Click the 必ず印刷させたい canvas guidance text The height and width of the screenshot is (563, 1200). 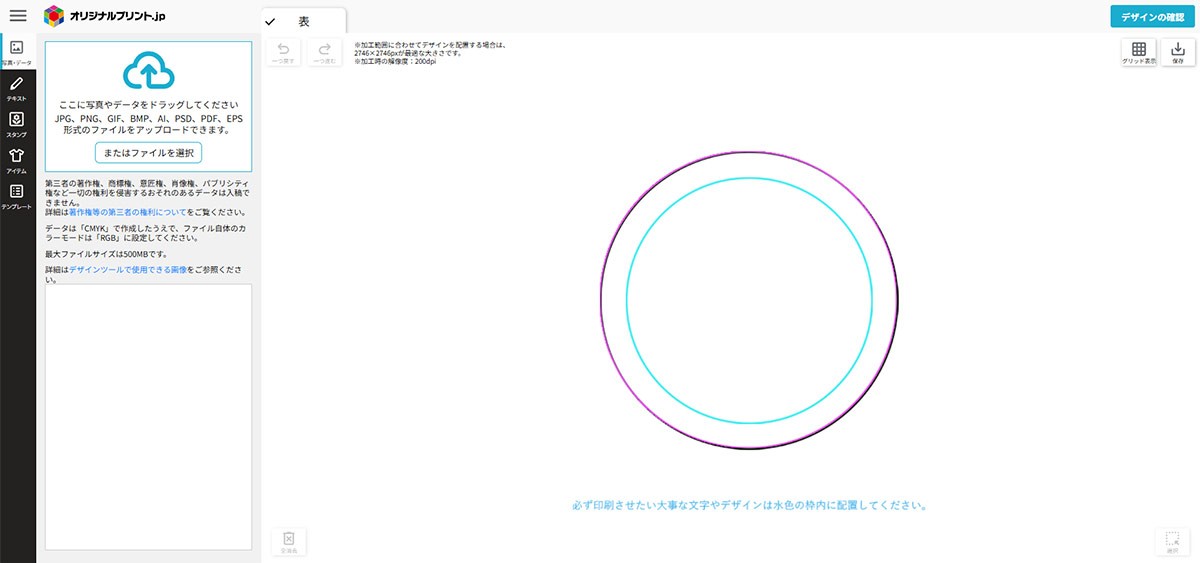(750, 505)
